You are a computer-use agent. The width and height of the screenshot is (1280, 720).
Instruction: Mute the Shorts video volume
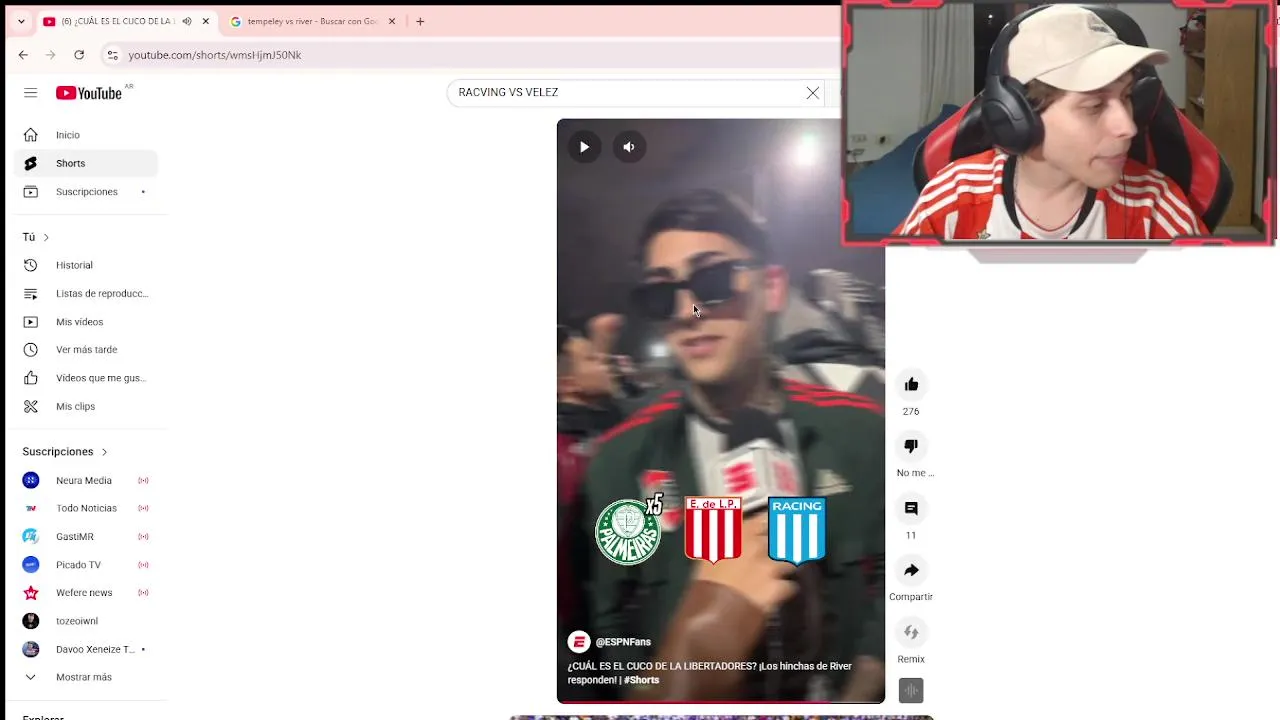pyautogui.click(x=629, y=147)
